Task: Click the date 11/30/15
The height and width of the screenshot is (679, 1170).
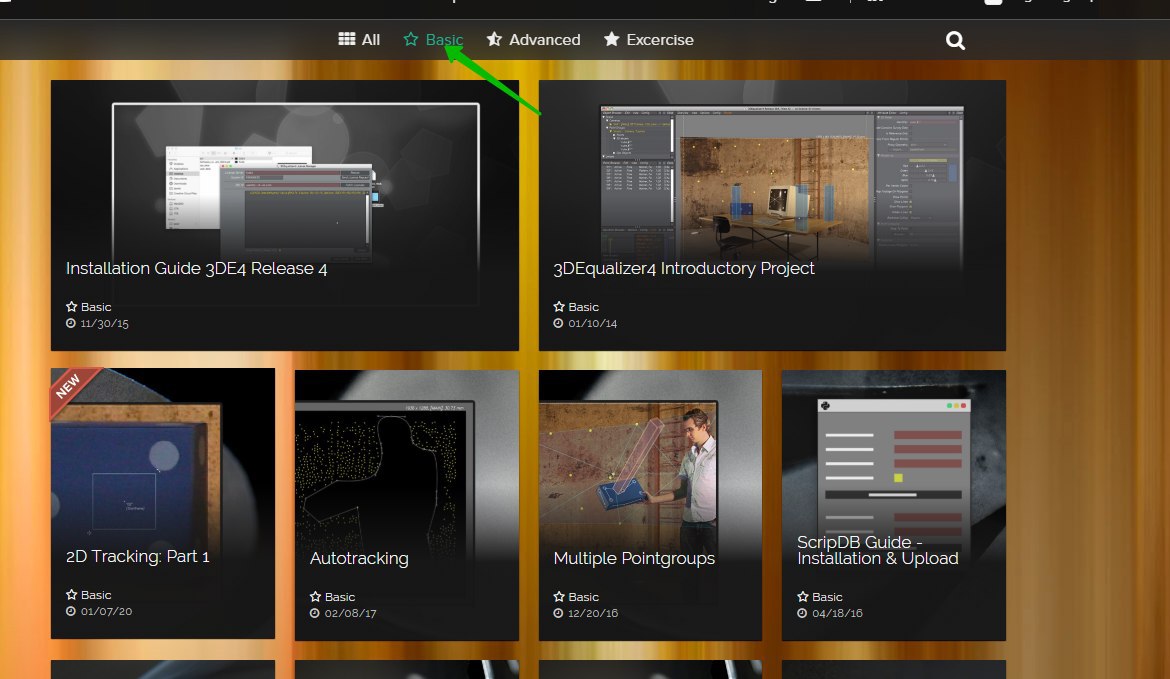Action: [x=104, y=324]
